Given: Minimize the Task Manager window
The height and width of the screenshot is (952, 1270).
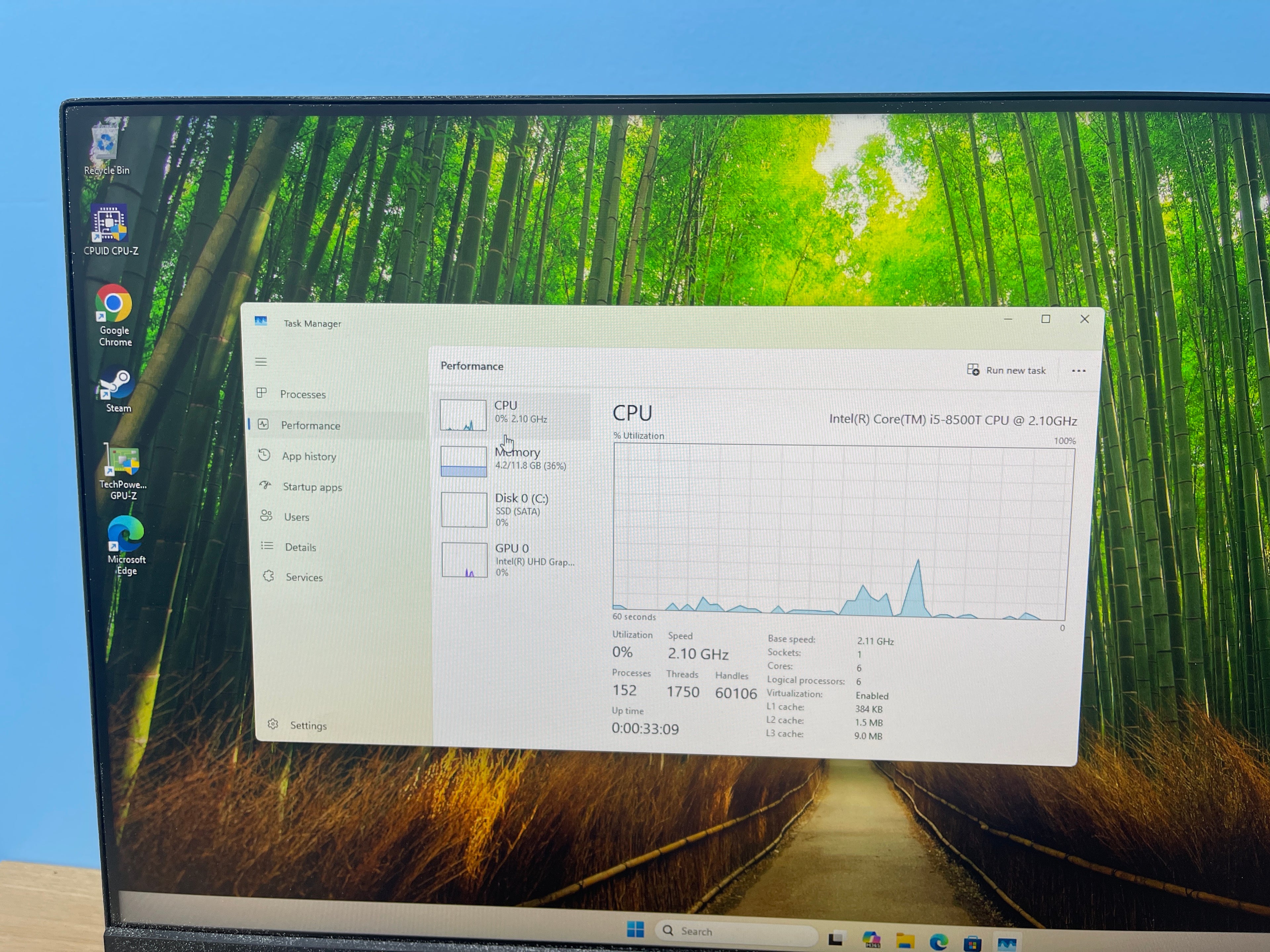Looking at the screenshot, I should (x=1008, y=318).
